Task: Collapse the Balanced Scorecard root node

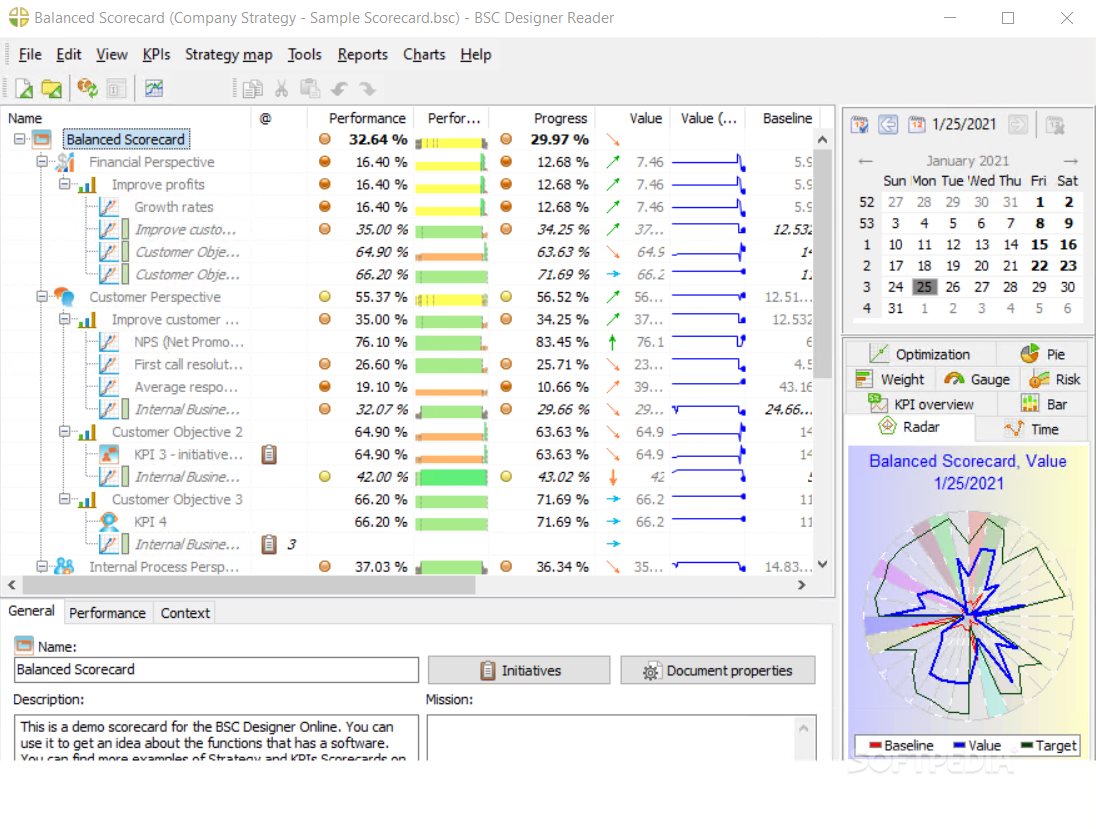Action: 20,139
